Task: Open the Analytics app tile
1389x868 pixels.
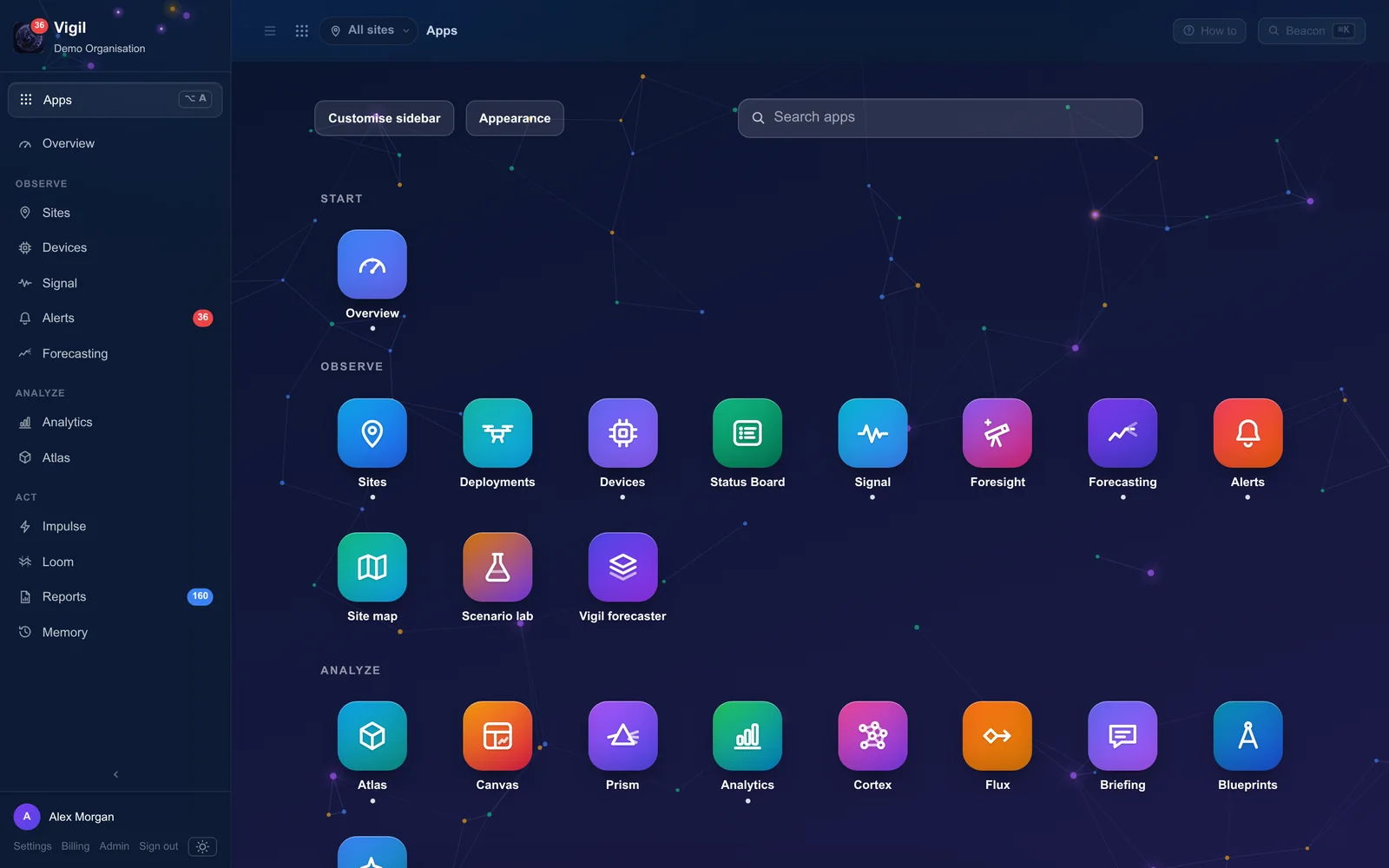Action: [747, 735]
